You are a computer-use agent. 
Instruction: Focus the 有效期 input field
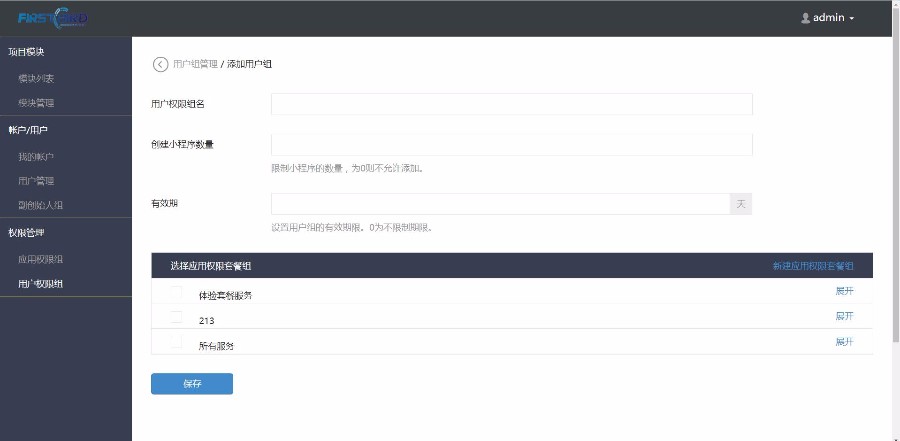point(501,204)
